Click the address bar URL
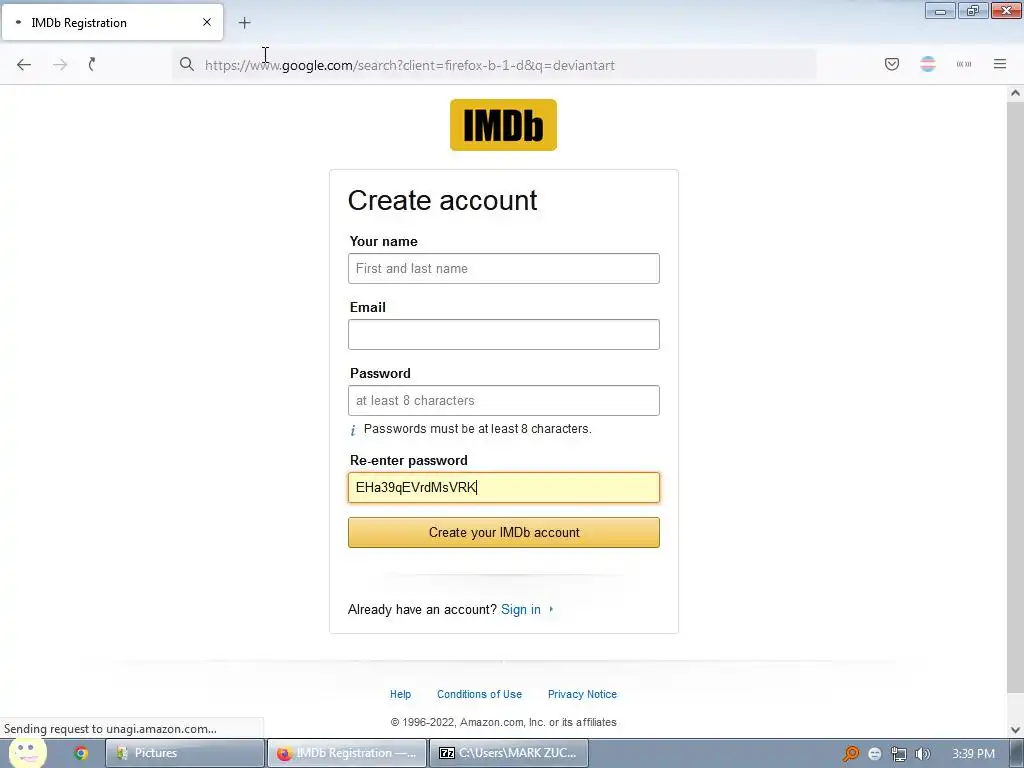 pyautogui.click(x=409, y=65)
